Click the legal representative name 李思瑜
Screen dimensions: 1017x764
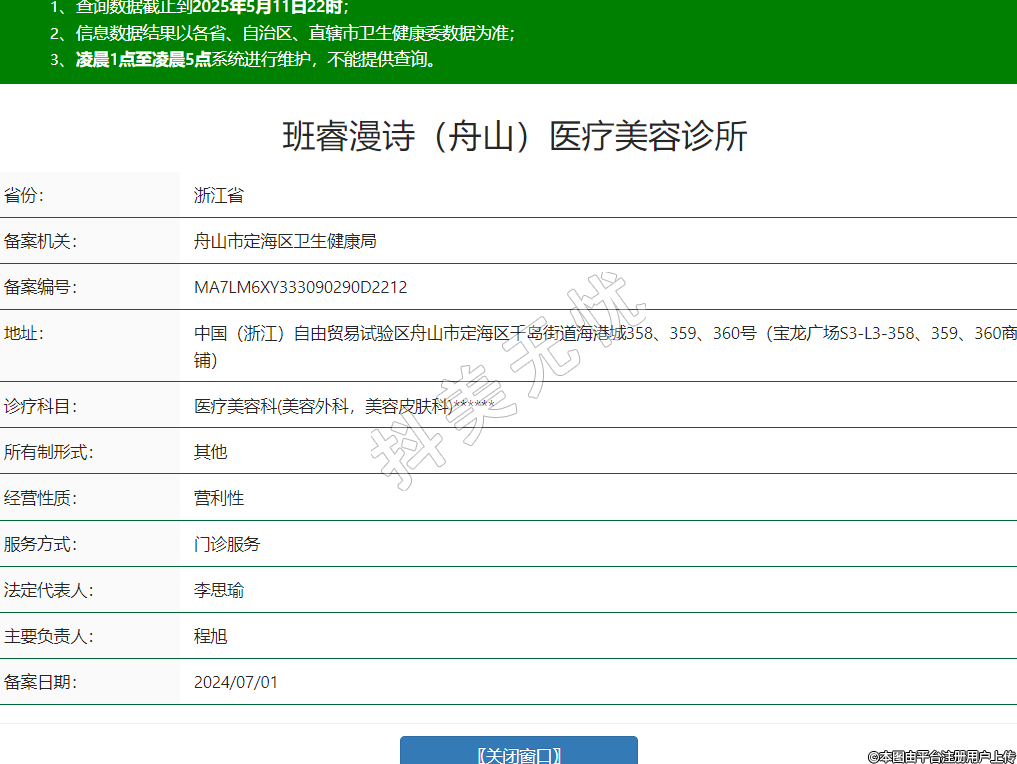pyautogui.click(x=219, y=590)
